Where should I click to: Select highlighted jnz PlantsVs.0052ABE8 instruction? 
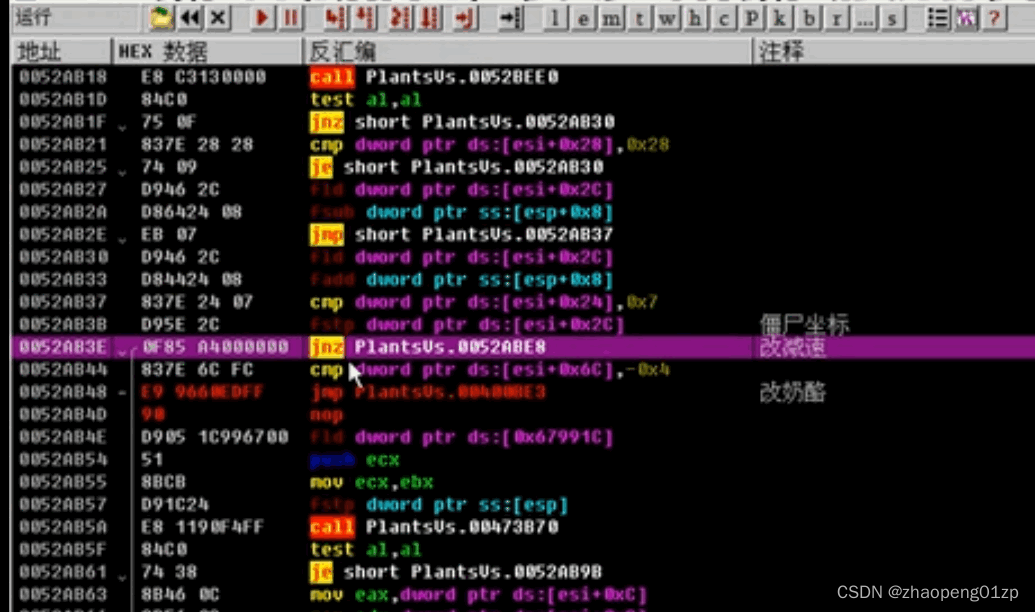[x=428, y=347]
